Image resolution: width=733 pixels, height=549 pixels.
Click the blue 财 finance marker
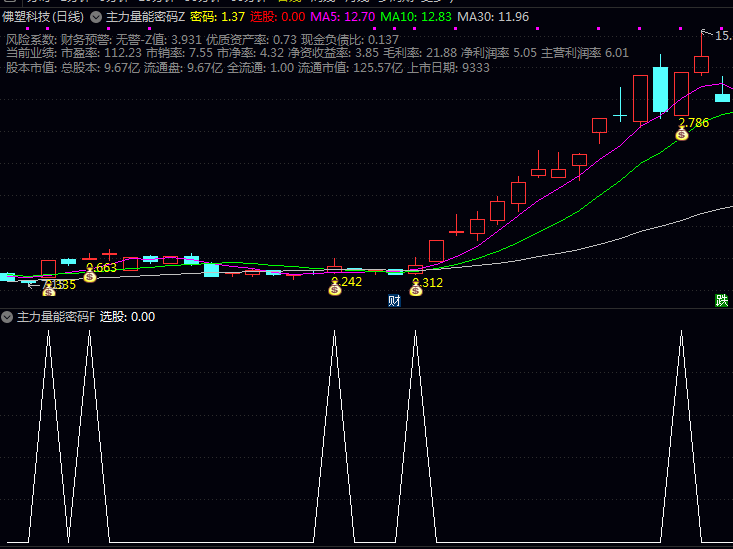click(x=394, y=300)
